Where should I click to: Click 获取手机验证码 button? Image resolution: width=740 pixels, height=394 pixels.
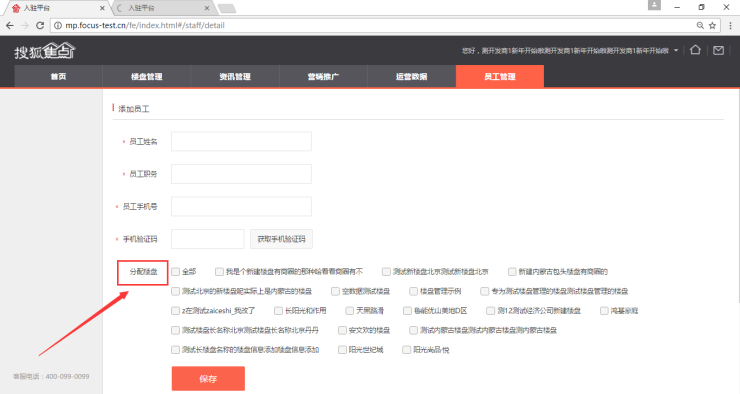pos(281,239)
